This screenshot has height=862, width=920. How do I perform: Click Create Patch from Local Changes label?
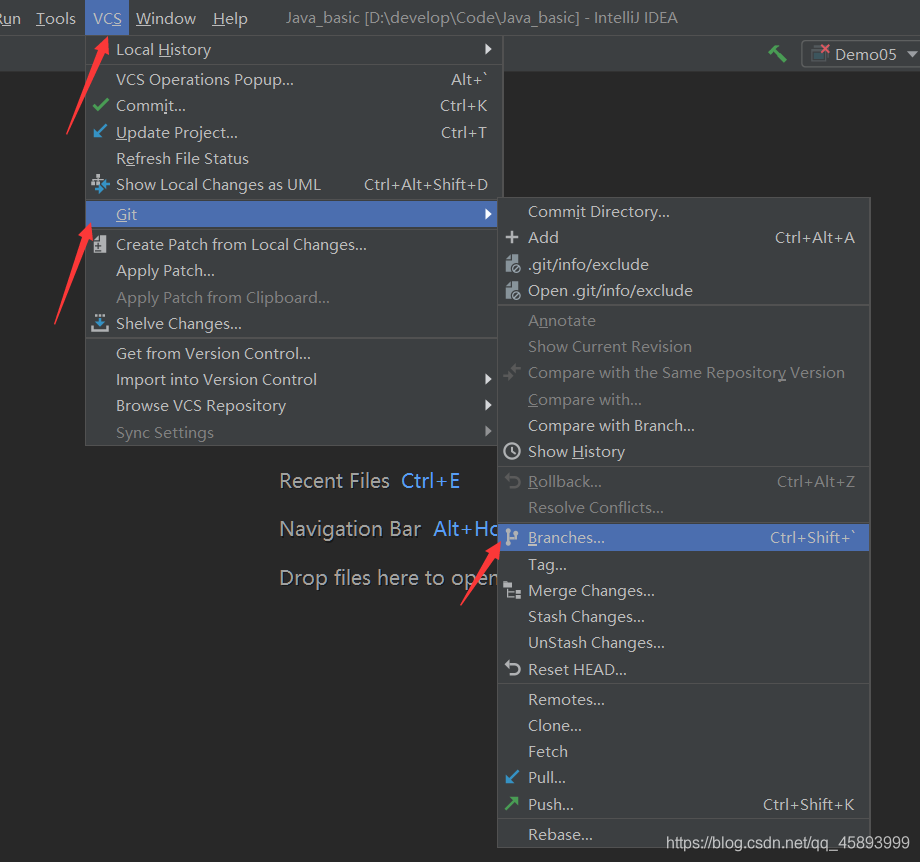pos(241,244)
